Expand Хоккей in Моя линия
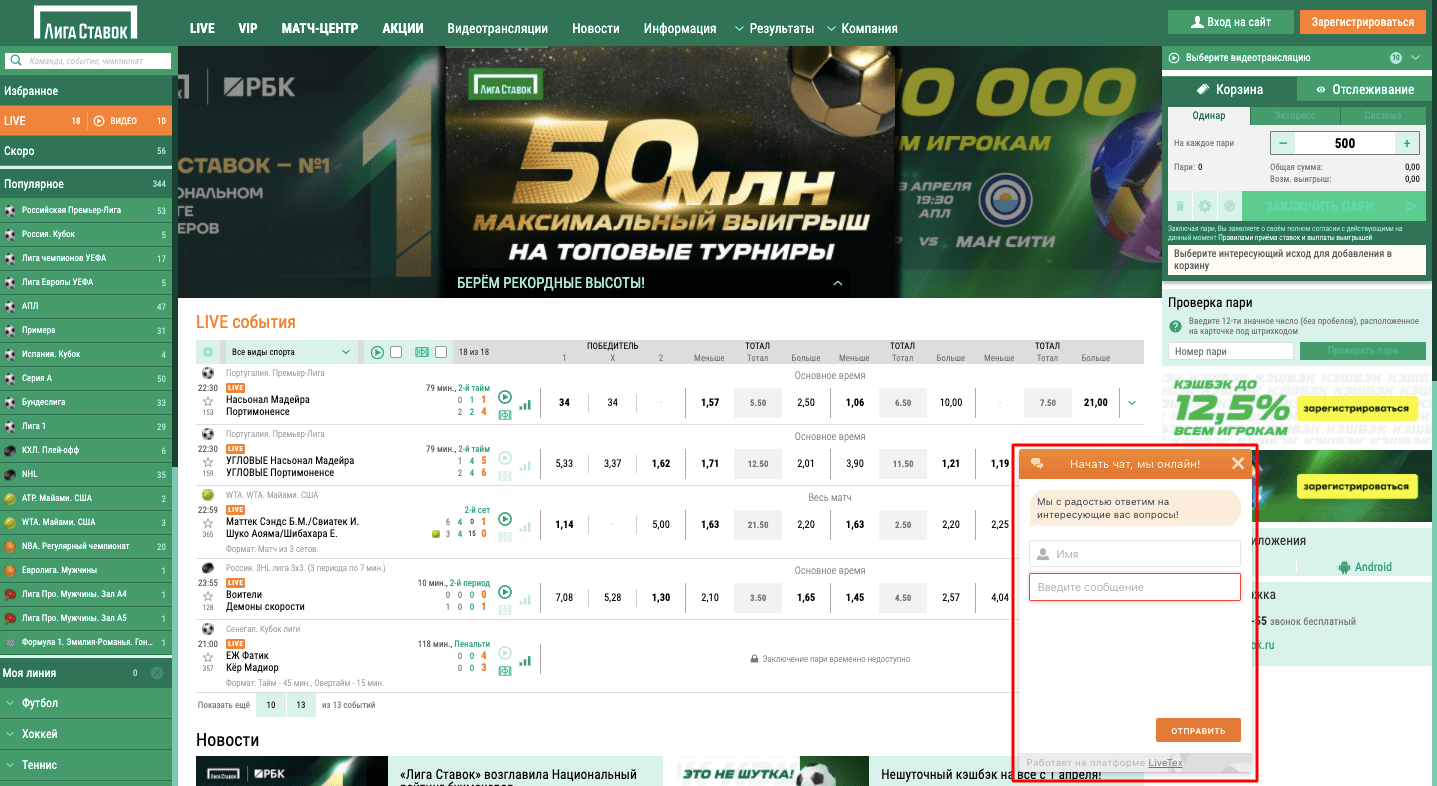1437x786 pixels. 86,734
